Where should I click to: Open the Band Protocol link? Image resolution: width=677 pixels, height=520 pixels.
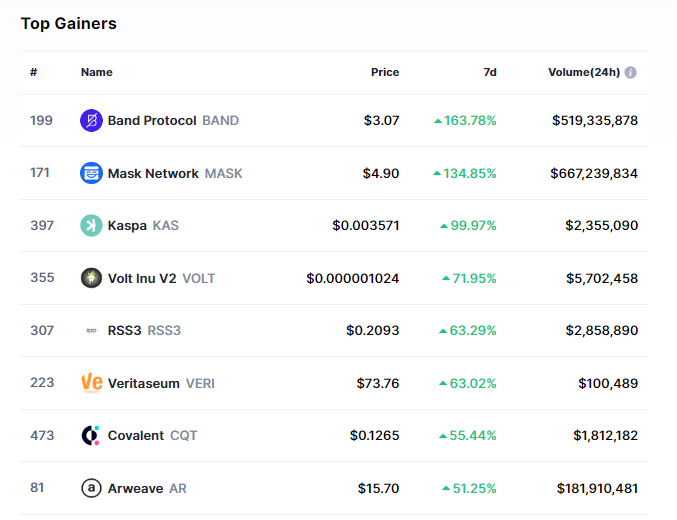click(x=152, y=121)
